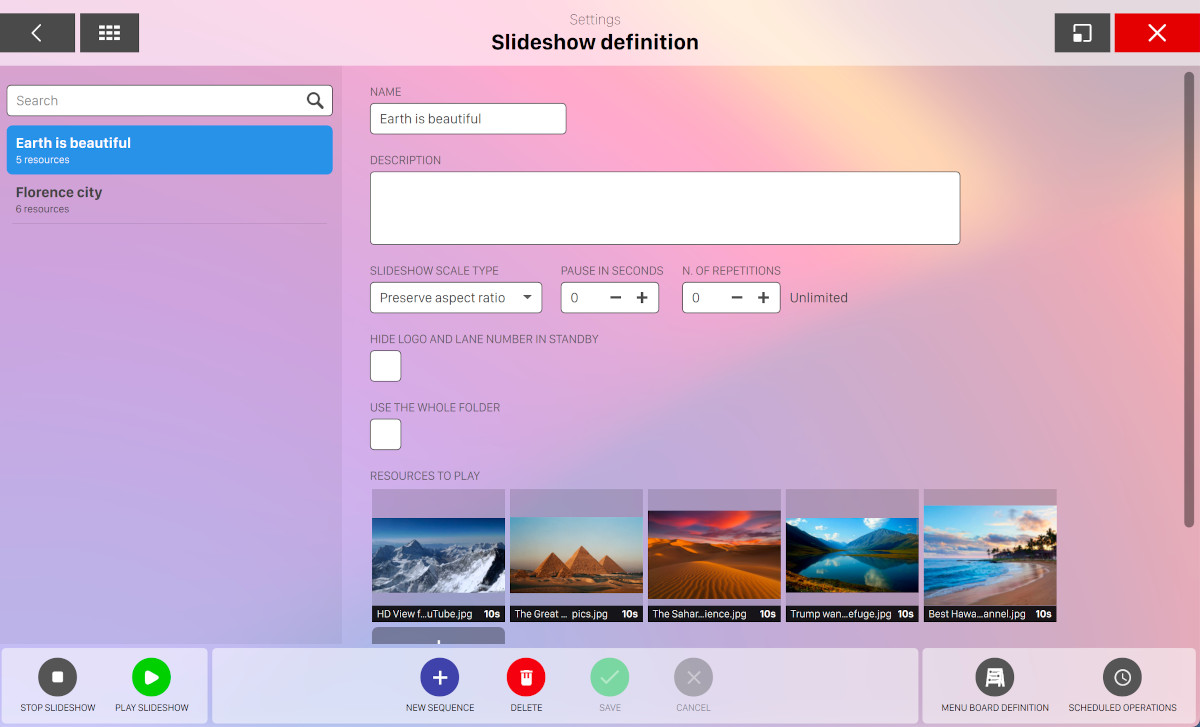Open Scheduled Operations

1122,678
